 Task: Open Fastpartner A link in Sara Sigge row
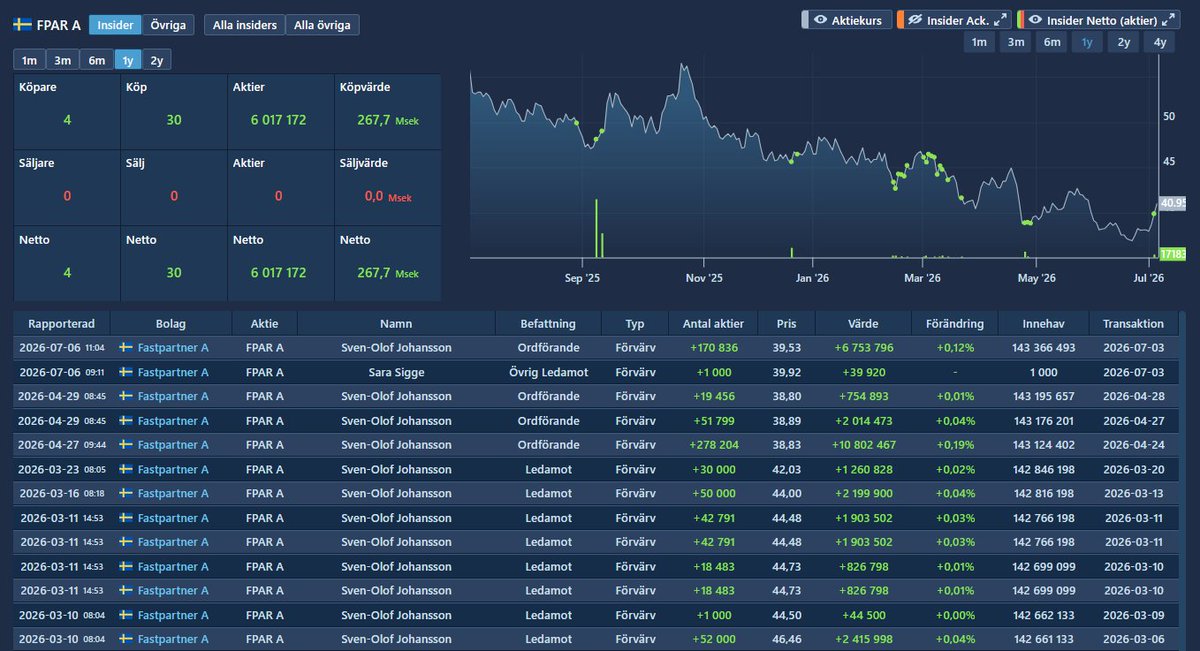(173, 372)
